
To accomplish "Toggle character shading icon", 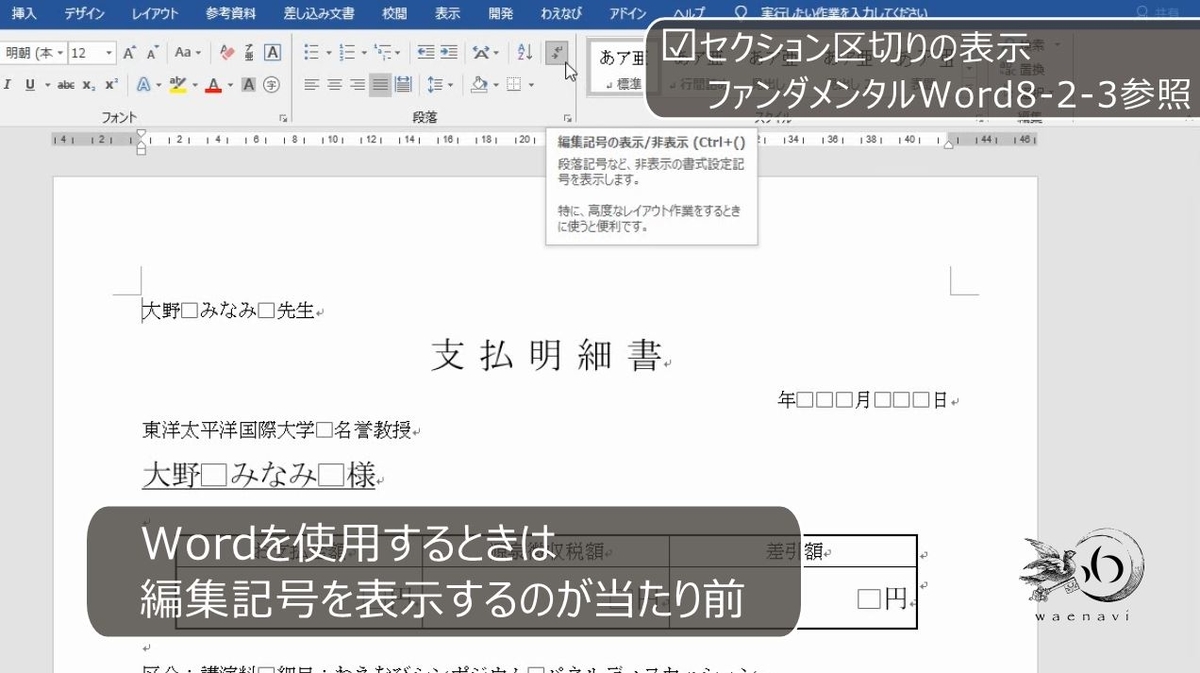I will 248,85.
